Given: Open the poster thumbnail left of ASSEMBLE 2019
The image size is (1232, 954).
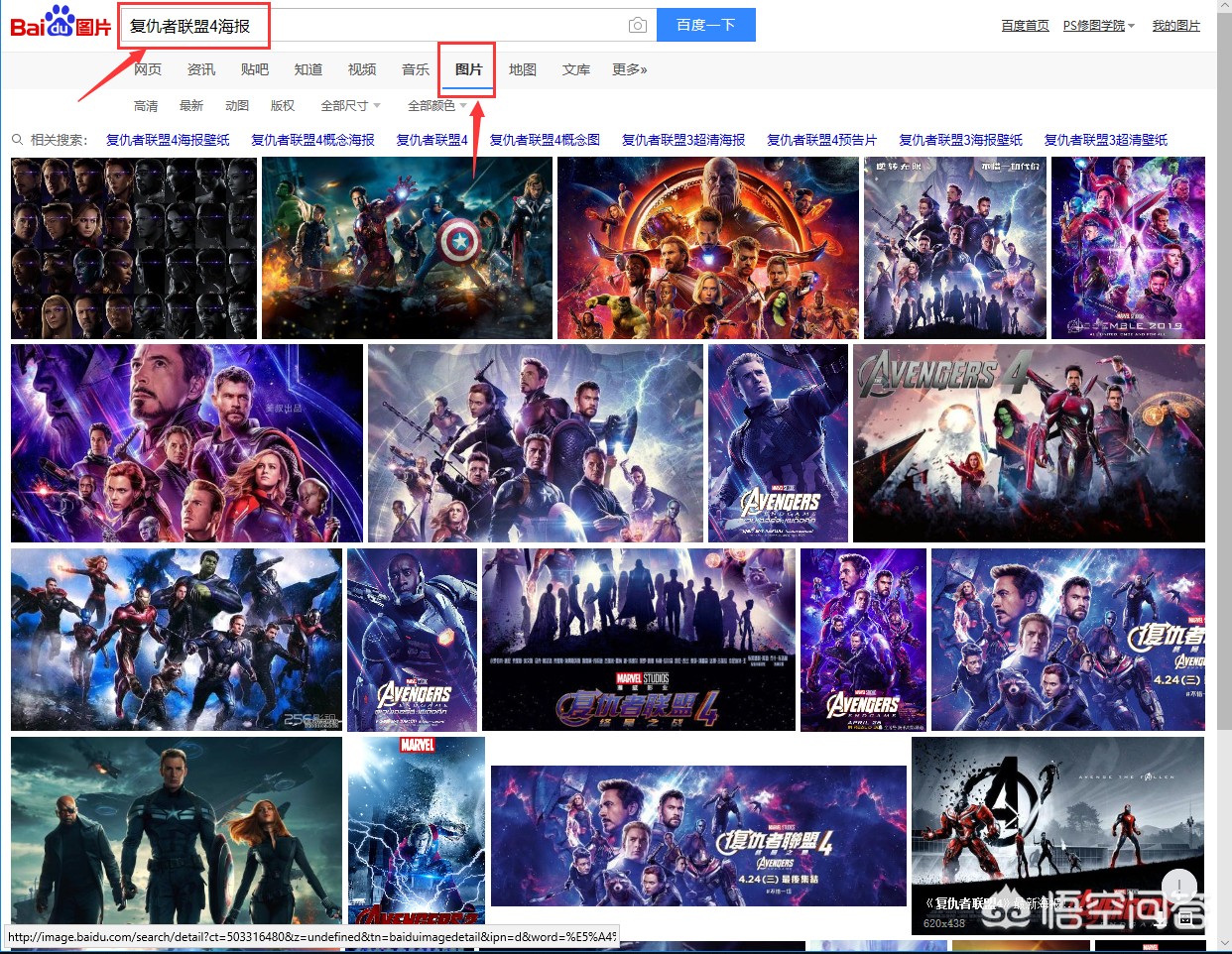Looking at the screenshot, I should click(x=955, y=248).
